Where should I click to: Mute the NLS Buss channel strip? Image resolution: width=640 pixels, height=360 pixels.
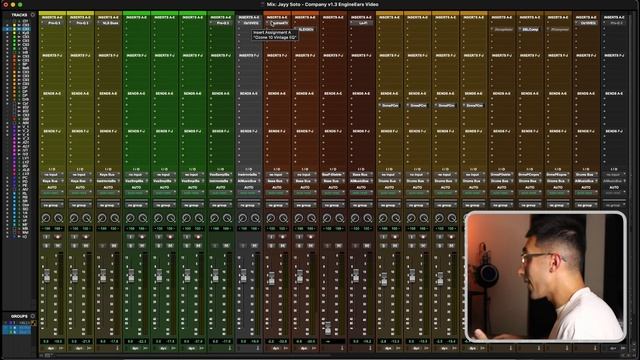click(114, 246)
